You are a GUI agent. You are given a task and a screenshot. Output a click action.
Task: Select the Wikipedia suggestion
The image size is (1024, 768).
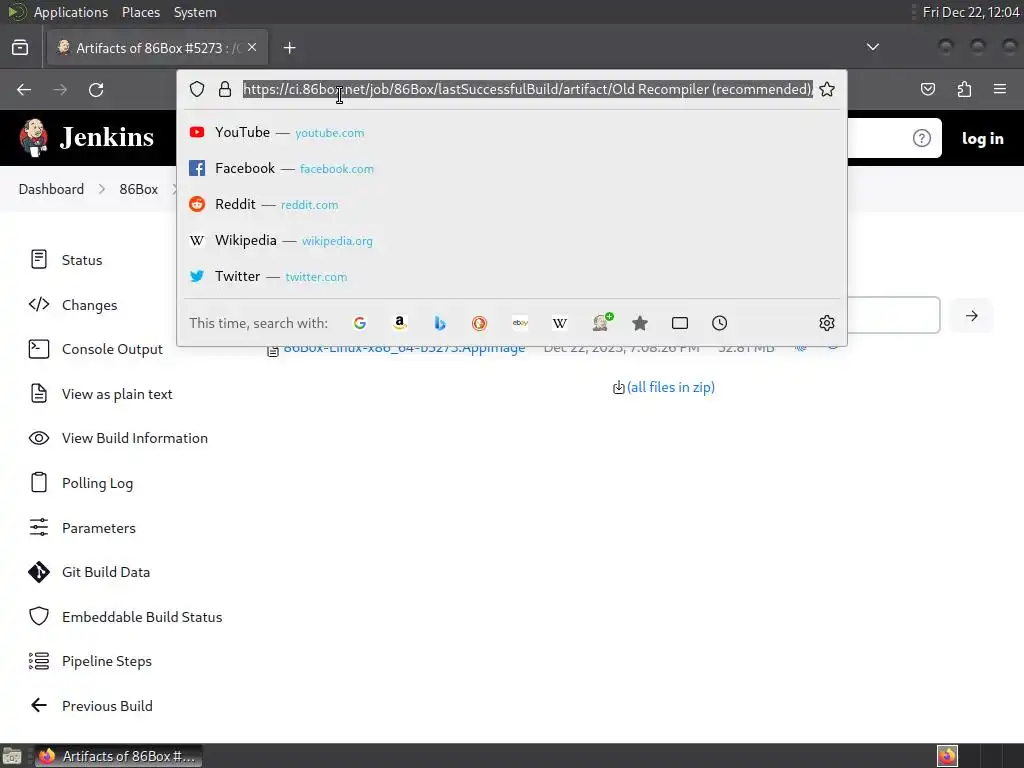512,240
